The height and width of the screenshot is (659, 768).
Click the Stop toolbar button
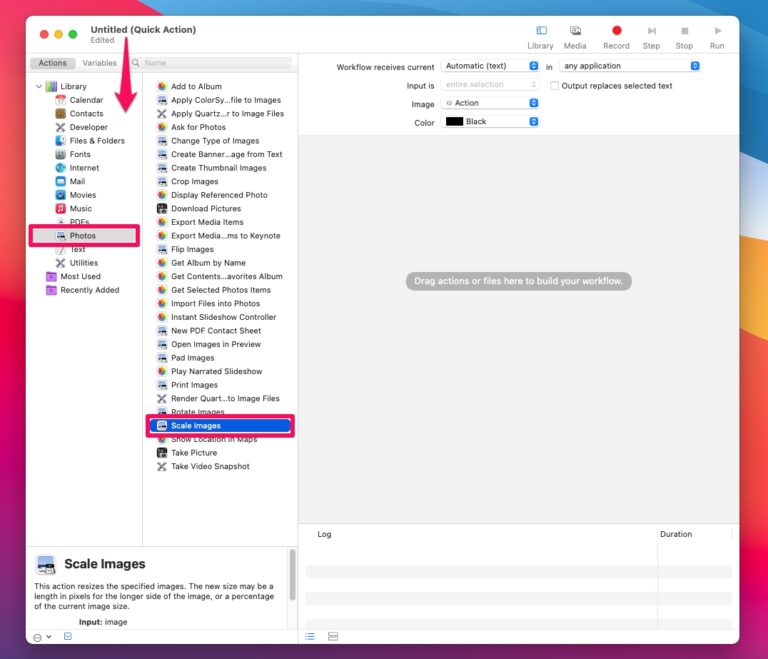point(684,37)
